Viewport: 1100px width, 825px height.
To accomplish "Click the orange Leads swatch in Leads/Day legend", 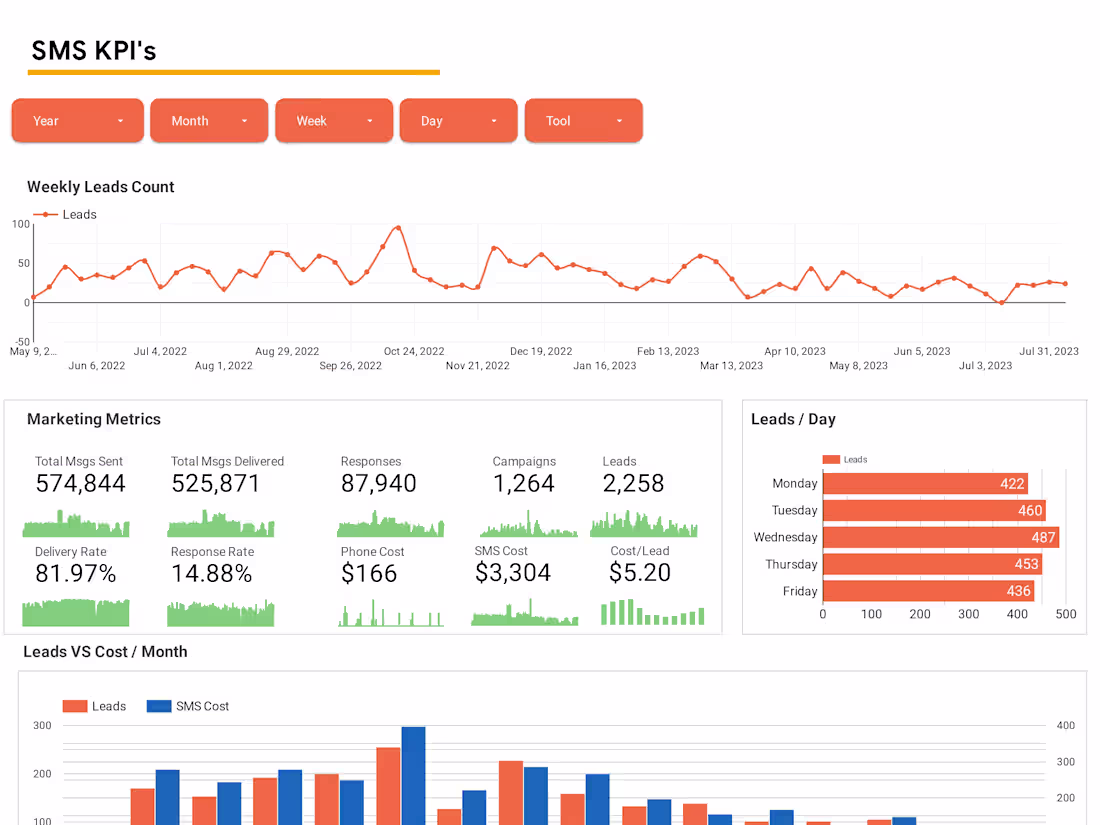I will click(831, 460).
